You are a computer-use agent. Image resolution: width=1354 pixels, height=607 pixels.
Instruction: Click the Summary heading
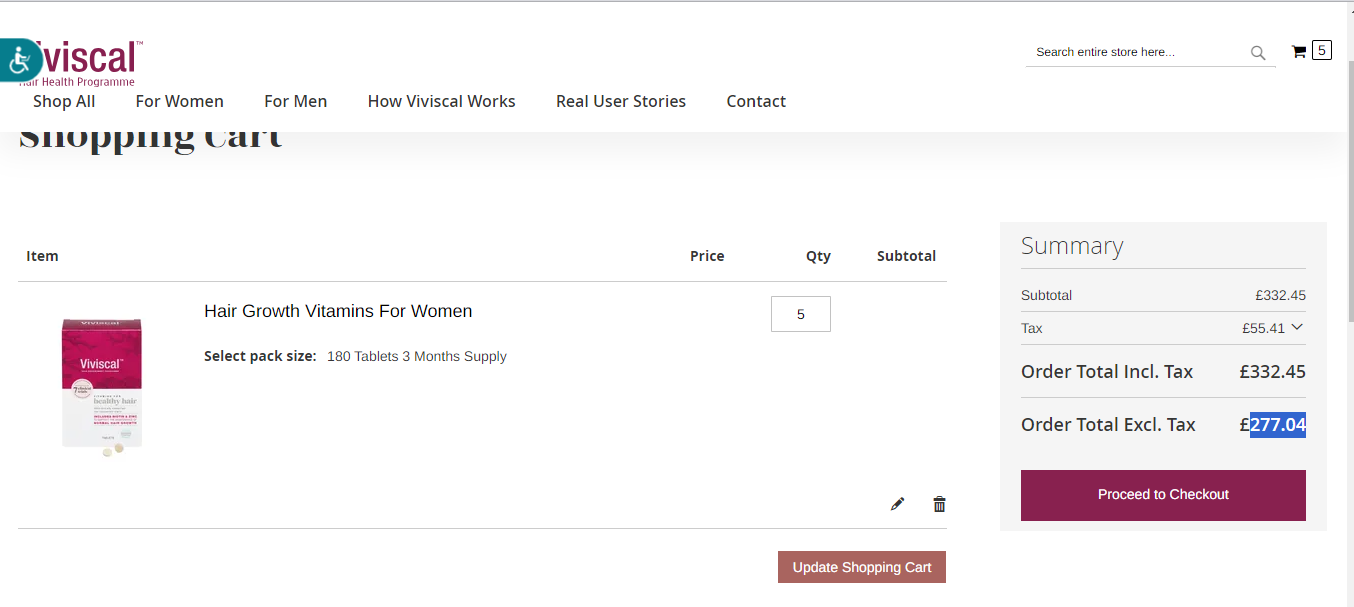coord(1072,246)
